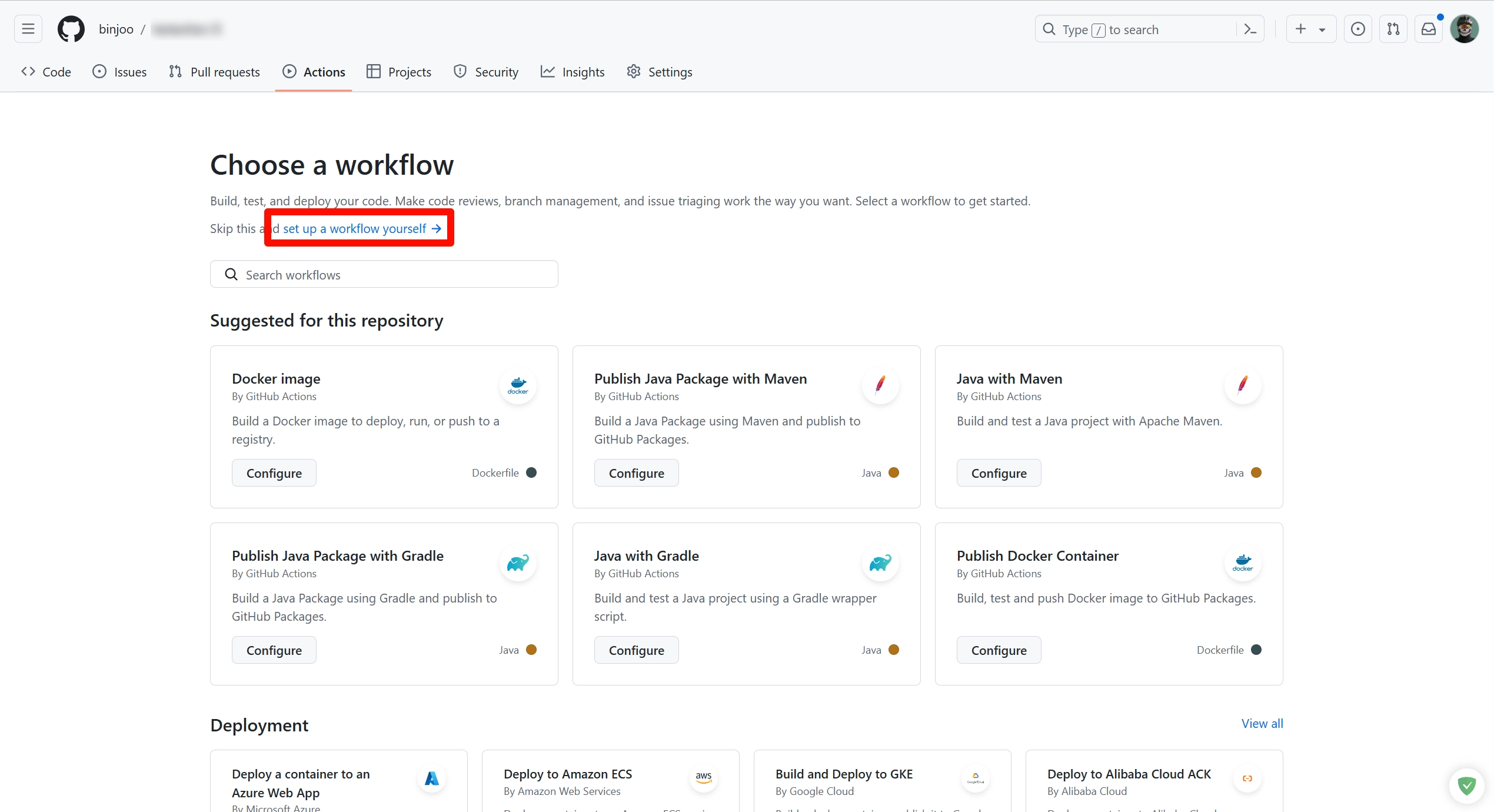Click Deploy a container to an Azure Web App title
Image resolution: width=1494 pixels, height=812 pixels.
pyautogui.click(x=301, y=783)
